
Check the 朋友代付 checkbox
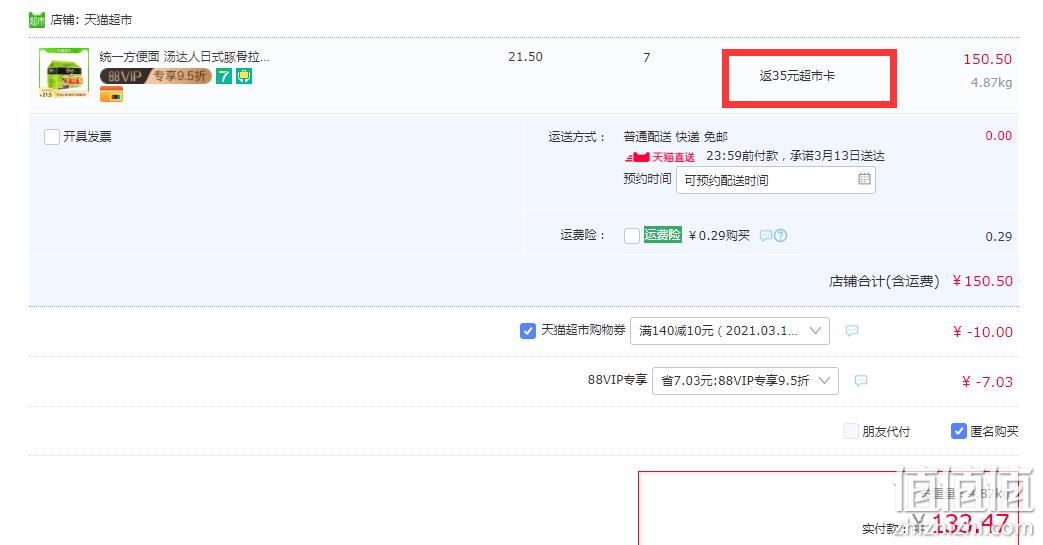click(x=851, y=431)
